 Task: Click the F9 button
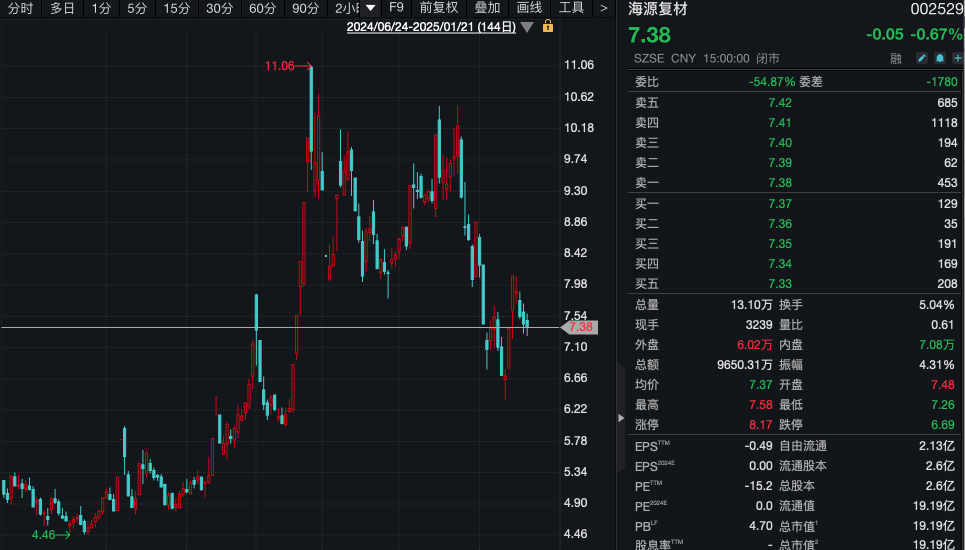[x=396, y=8]
